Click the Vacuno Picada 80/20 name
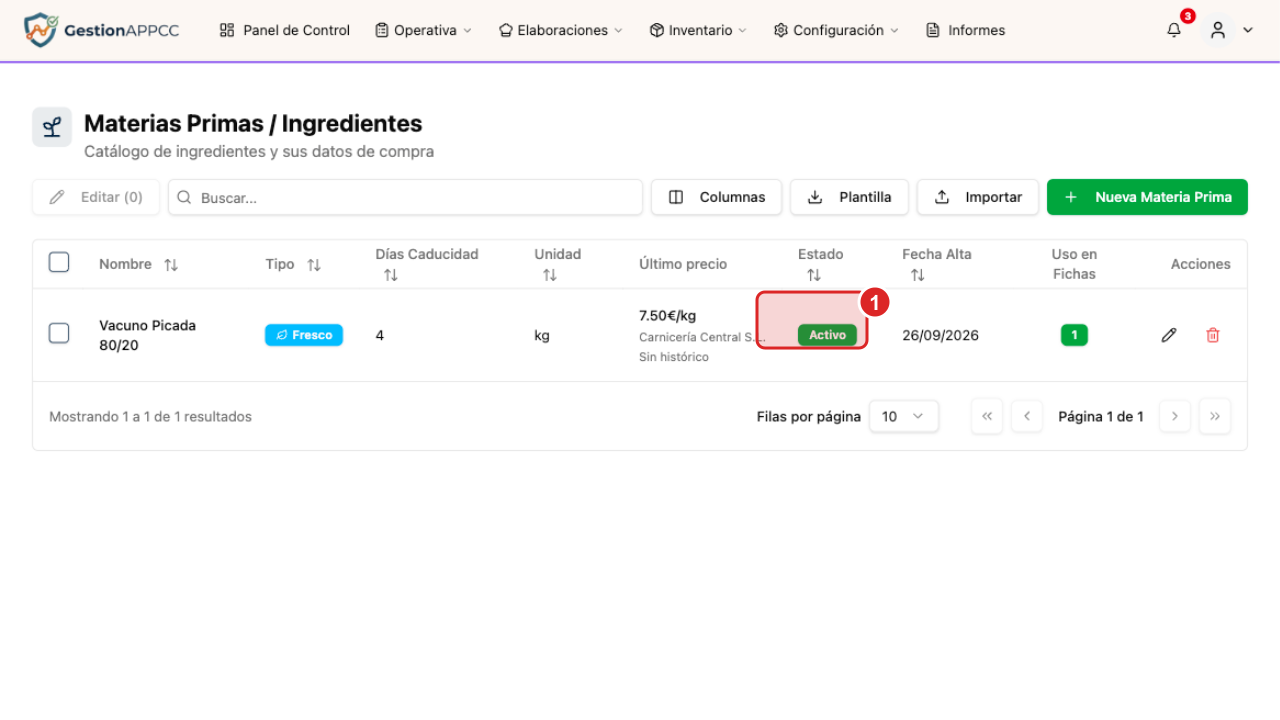The width and height of the screenshot is (1280, 720). pyautogui.click(x=148, y=335)
